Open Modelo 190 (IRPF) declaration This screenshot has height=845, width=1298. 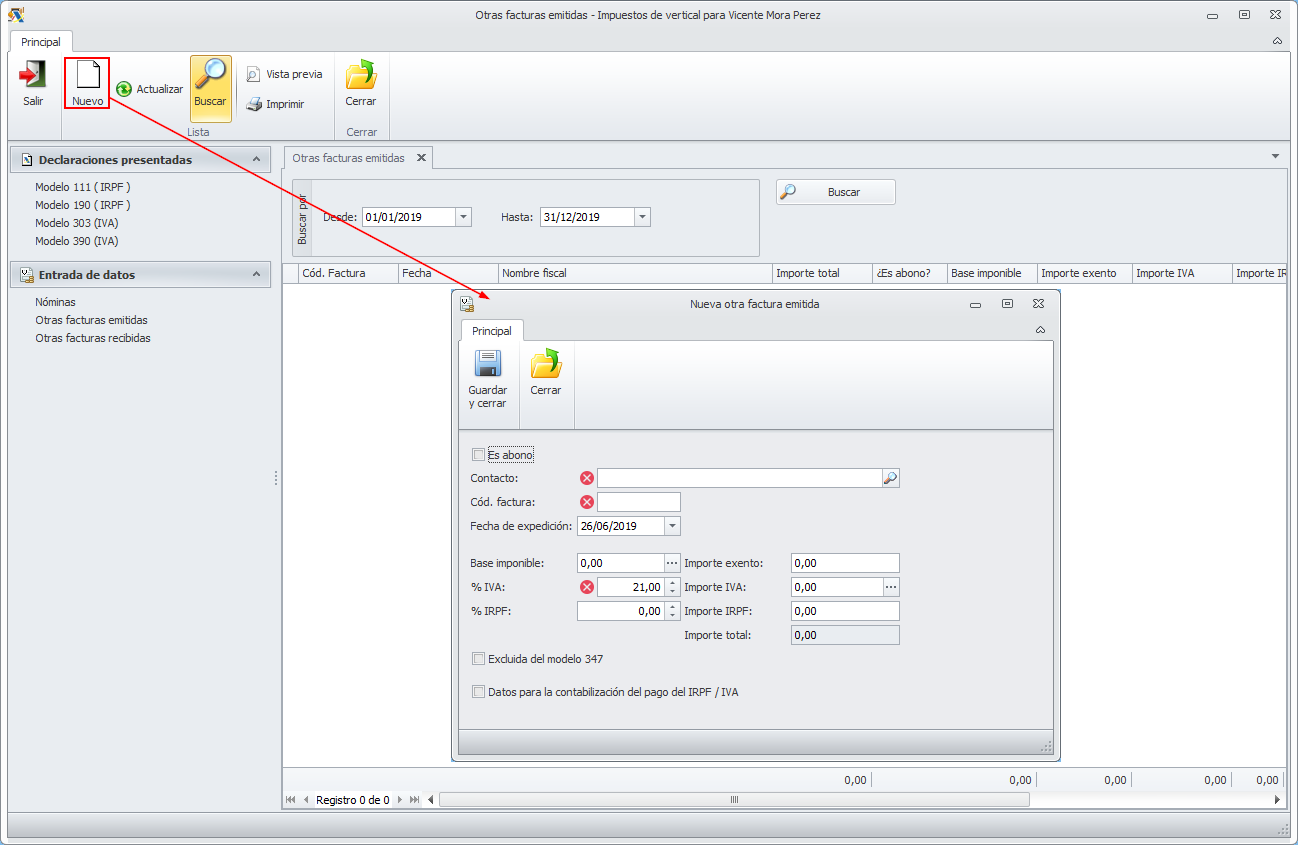(x=83, y=205)
